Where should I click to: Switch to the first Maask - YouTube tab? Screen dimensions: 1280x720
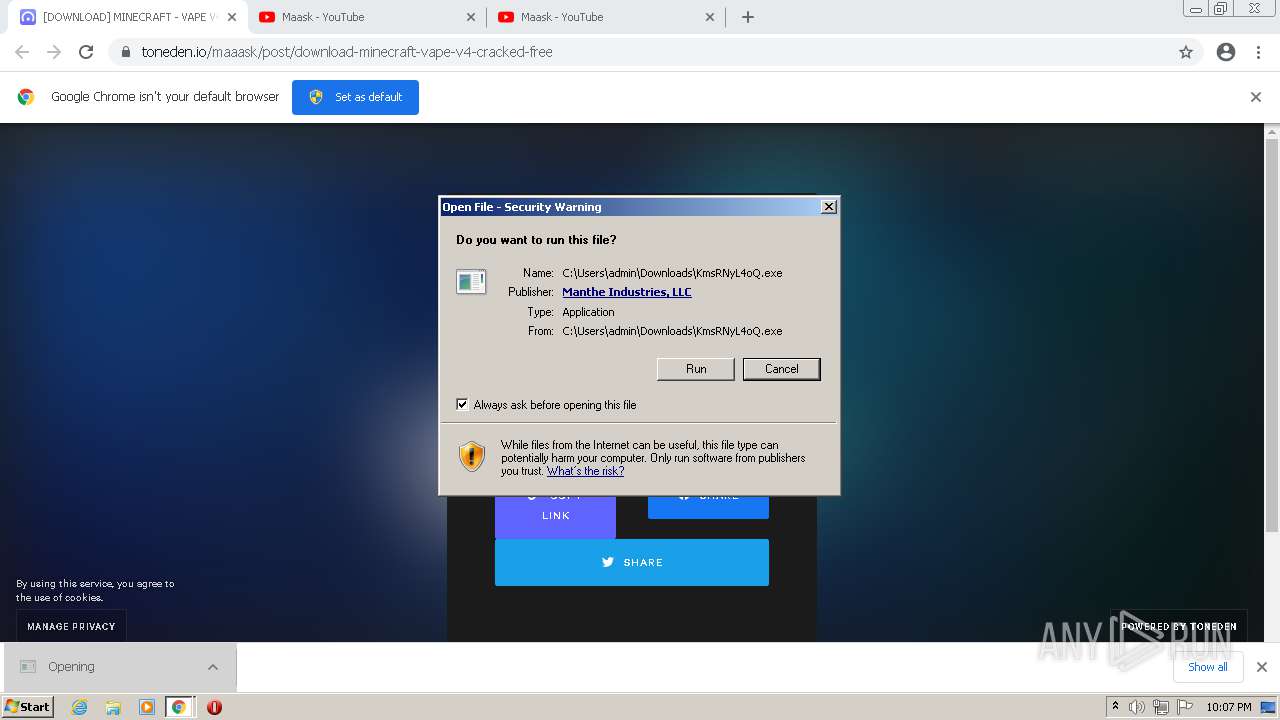pos(367,17)
